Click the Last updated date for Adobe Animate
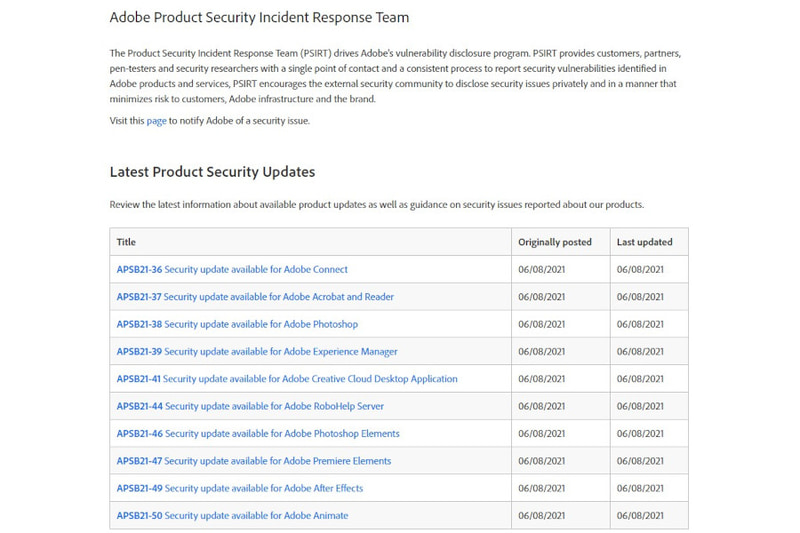Viewport: 800px width, 533px height. point(641,516)
